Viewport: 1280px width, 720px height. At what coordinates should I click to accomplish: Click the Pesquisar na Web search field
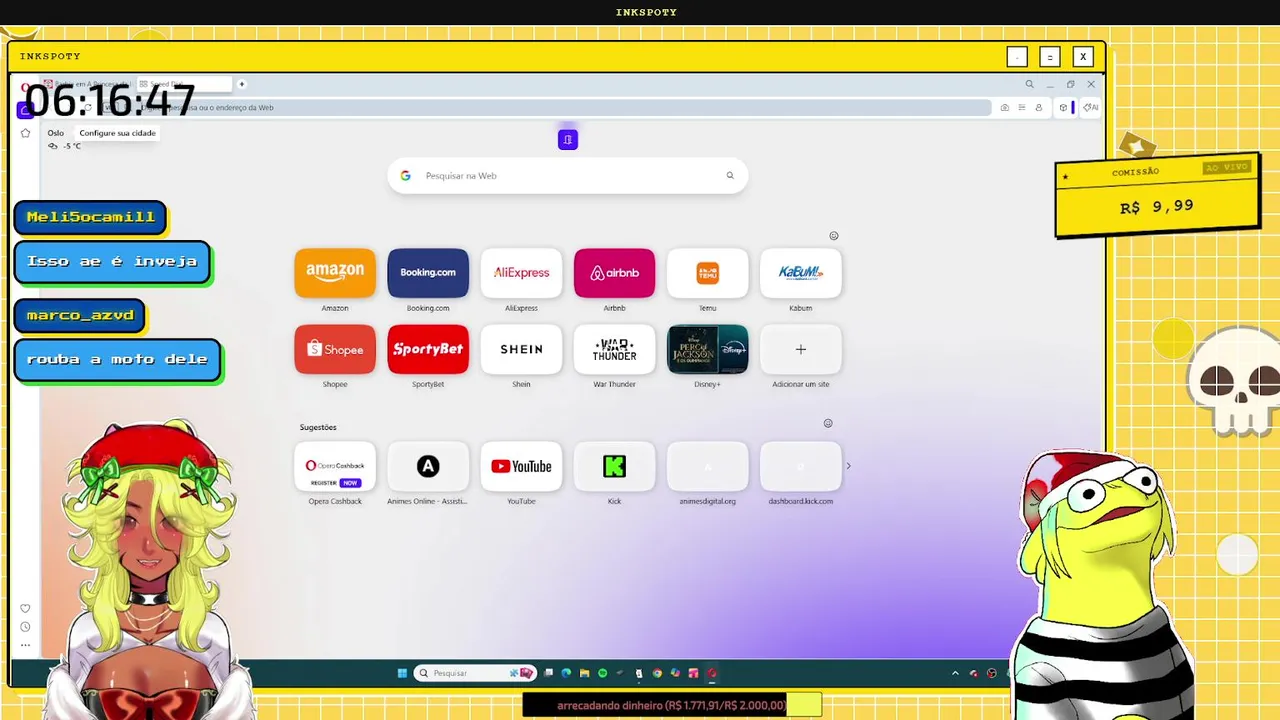coord(567,176)
